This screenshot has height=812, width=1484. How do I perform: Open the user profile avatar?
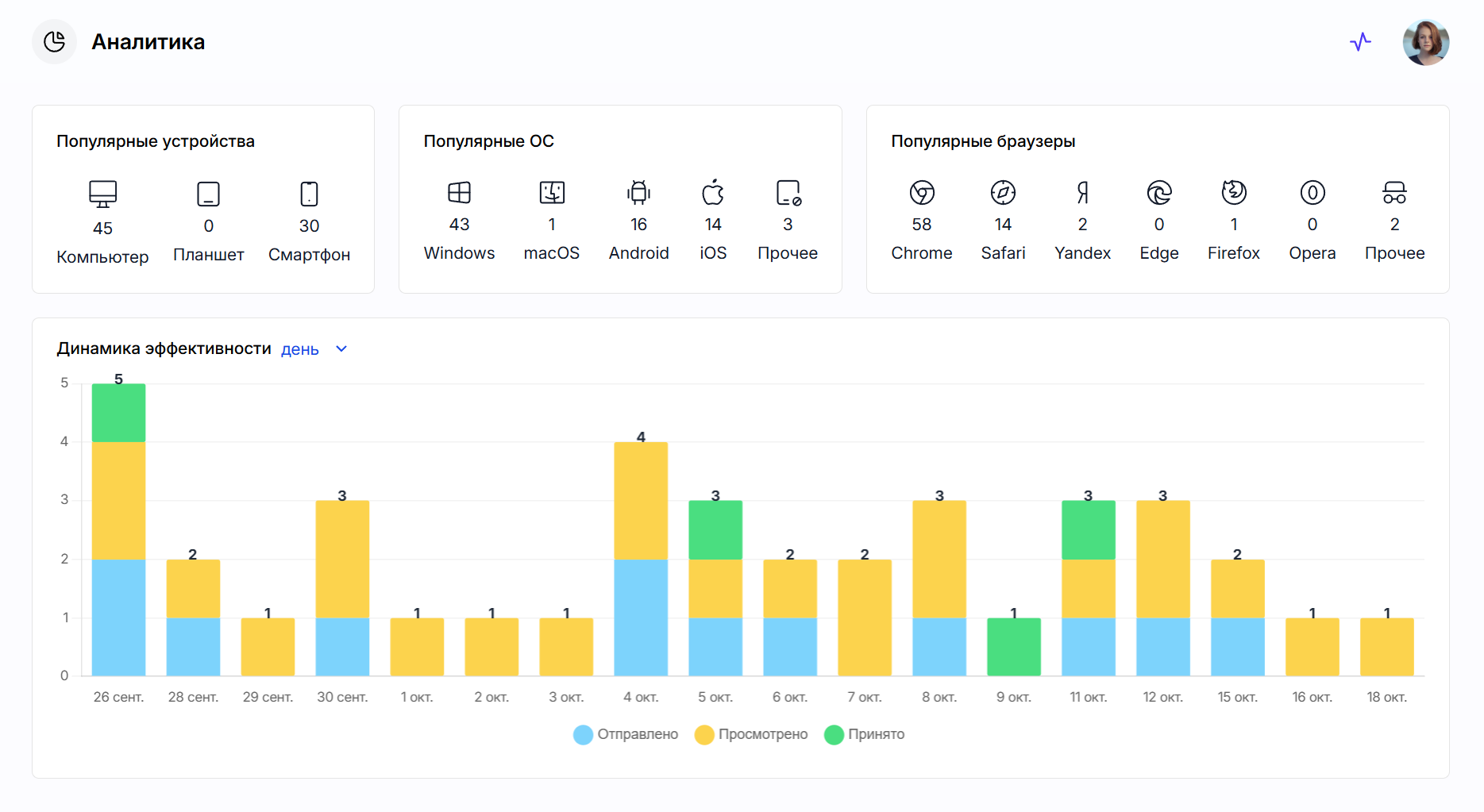coord(1425,42)
